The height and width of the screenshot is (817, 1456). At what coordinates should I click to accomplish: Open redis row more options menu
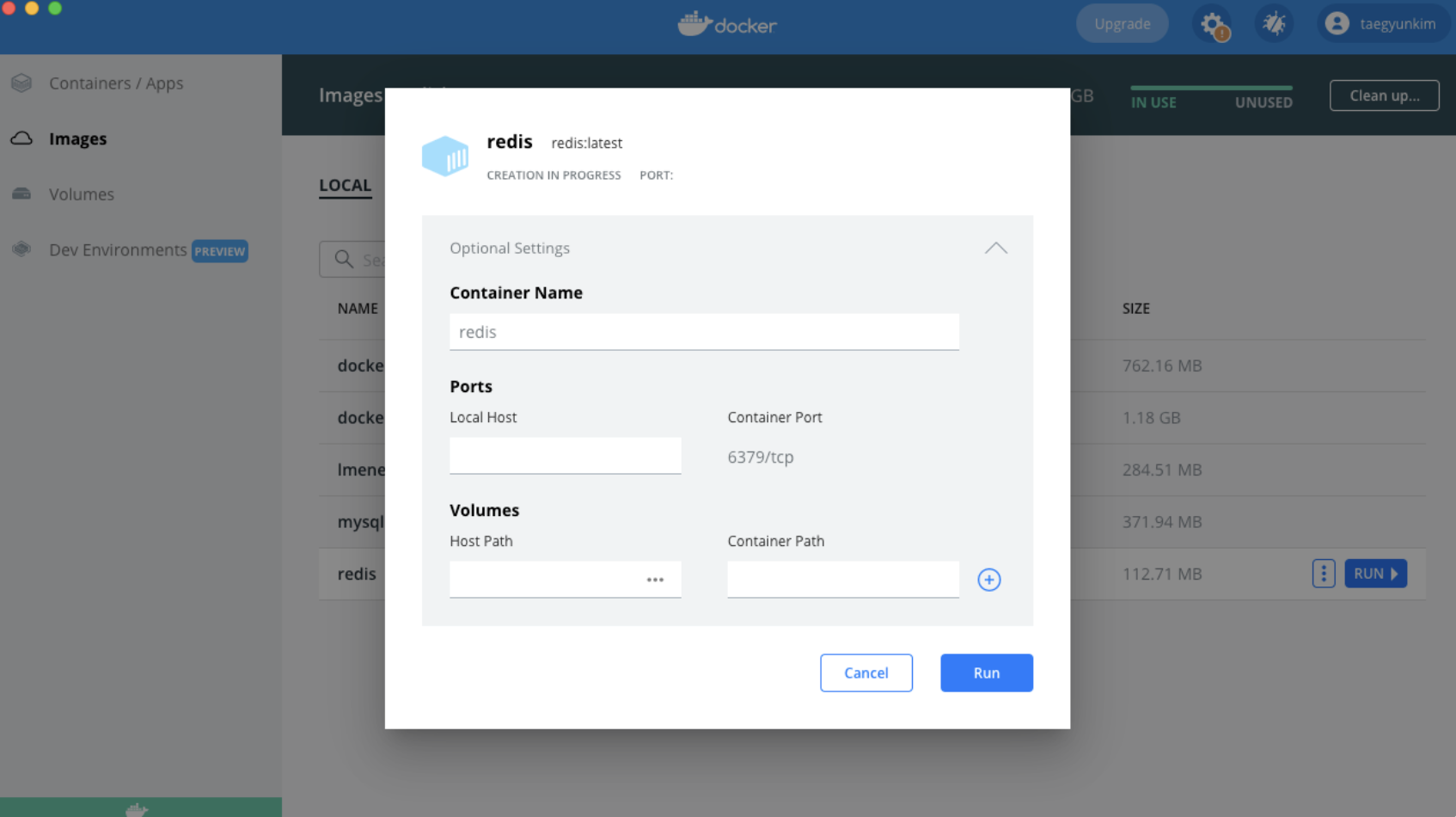1324,574
